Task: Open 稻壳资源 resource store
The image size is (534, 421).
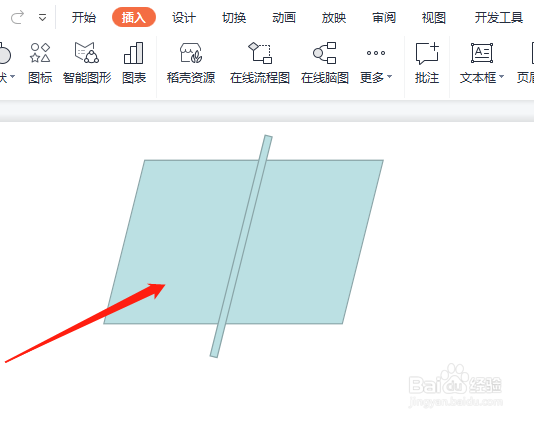Action: [x=191, y=63]
